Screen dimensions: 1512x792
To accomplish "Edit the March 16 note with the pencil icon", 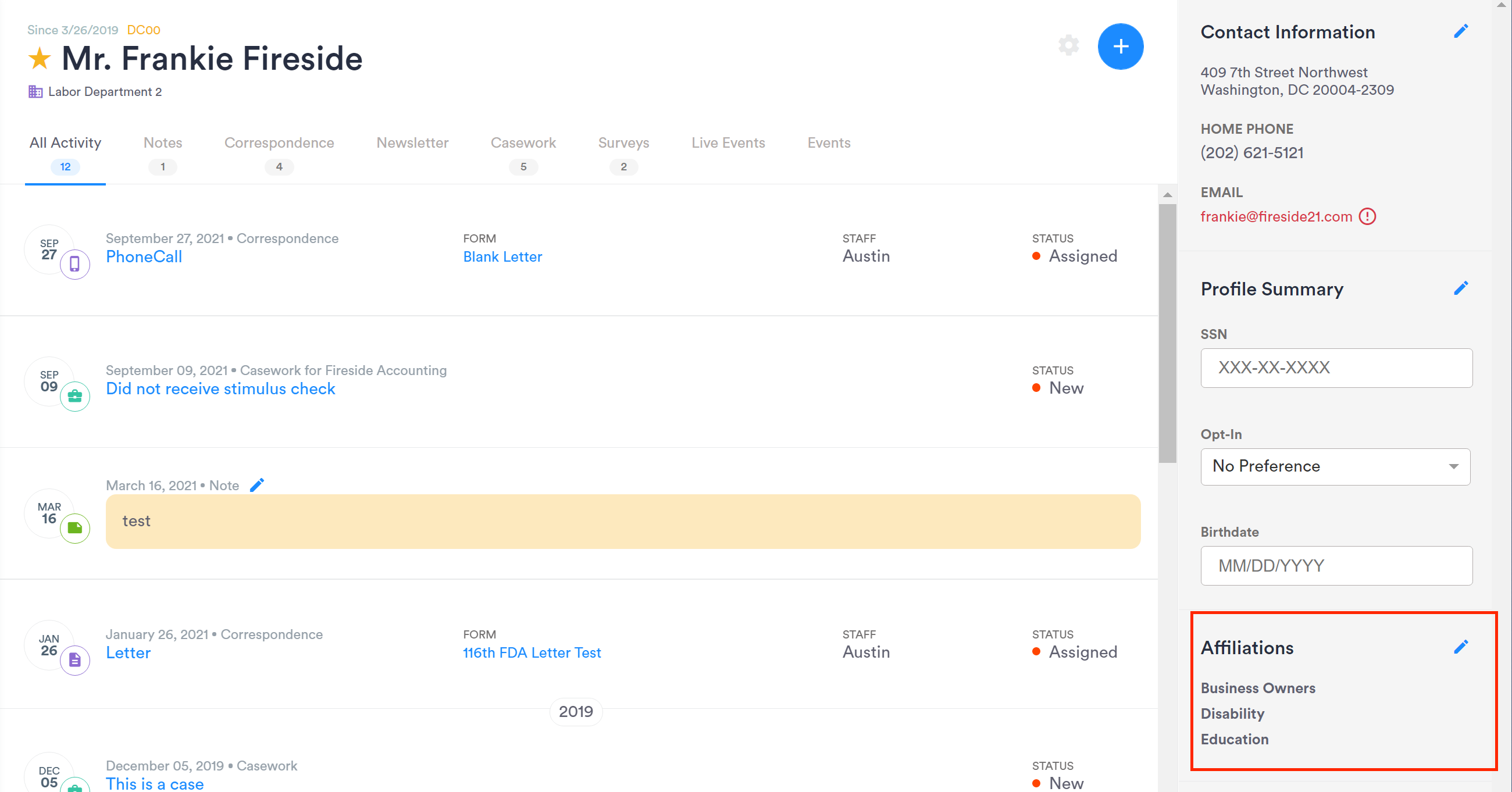I will [x=257, y=484].
